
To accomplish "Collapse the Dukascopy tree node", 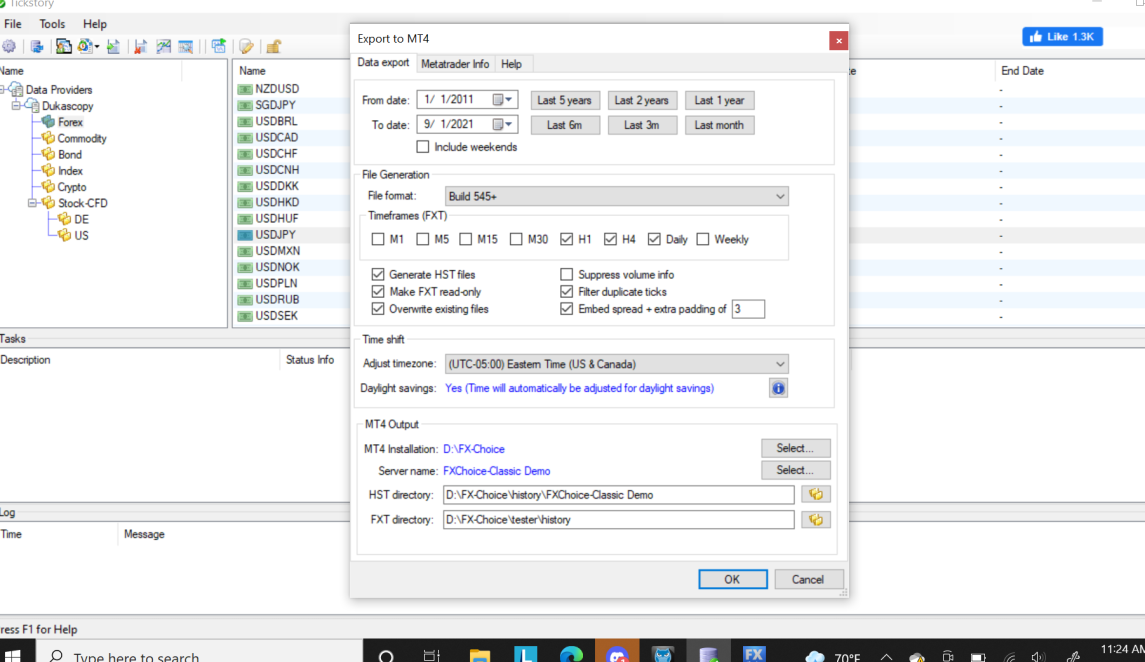I will [16, 106].
